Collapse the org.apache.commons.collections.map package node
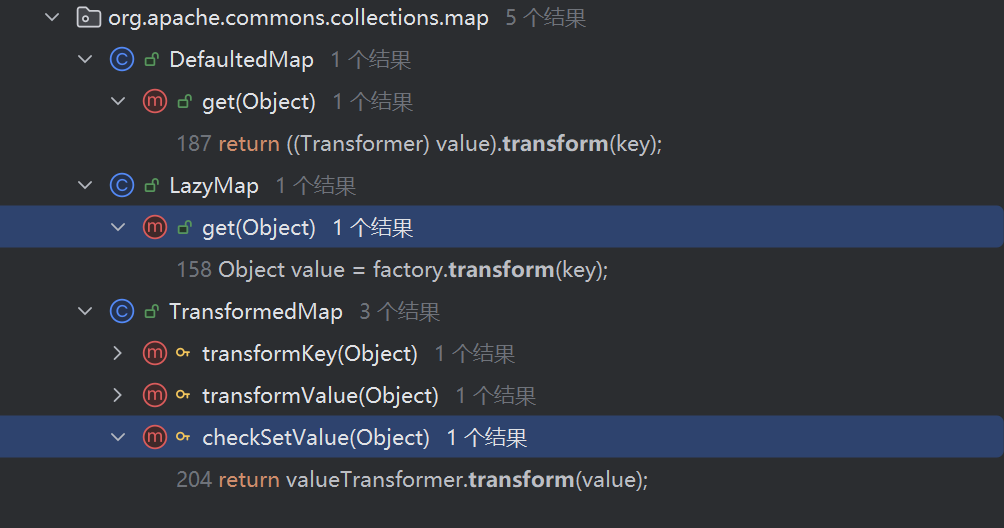 point(53,17)
